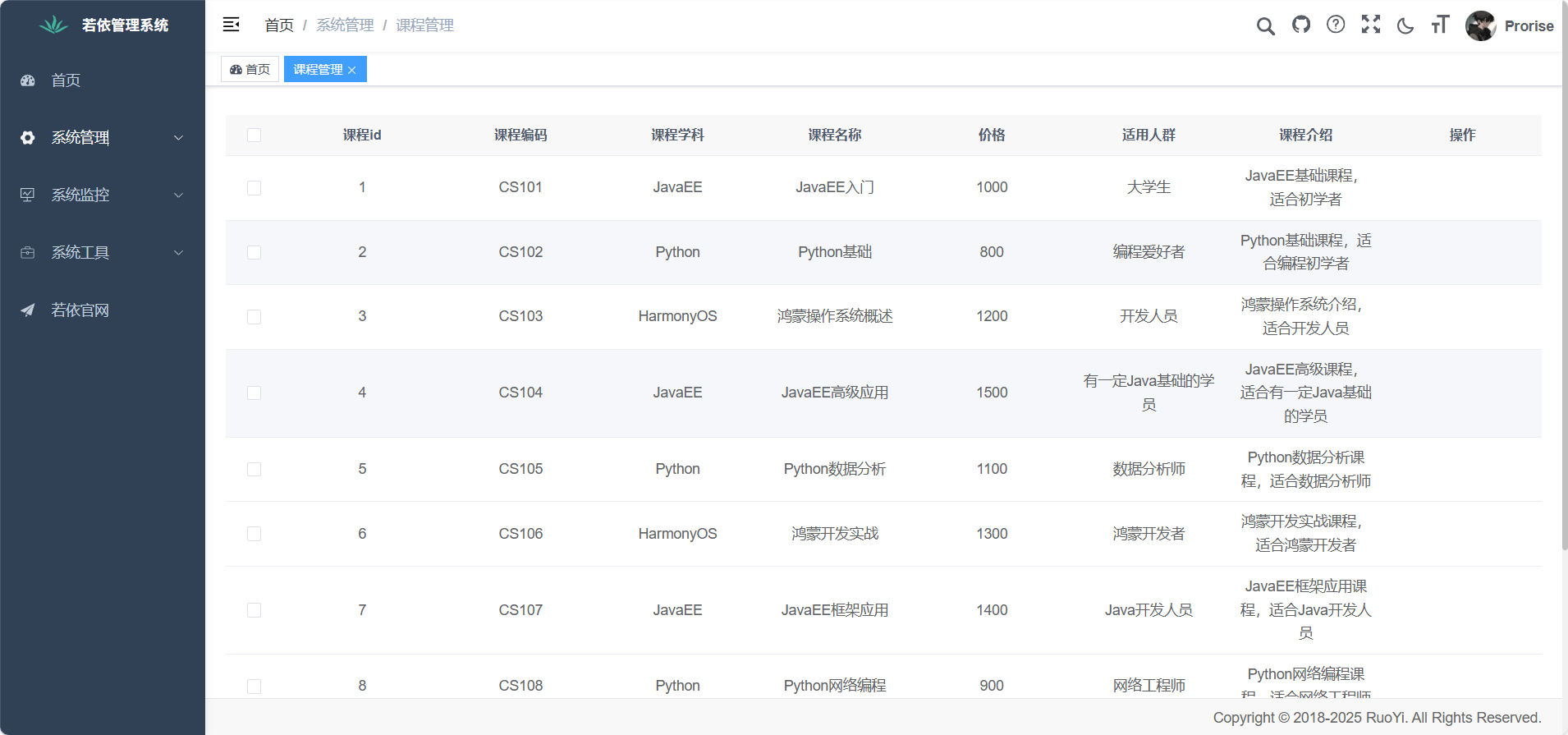Screen dimensions: 1568x735
Task: Expand the 系统监控 sidebar menu
Action: (x=102, y=195)
